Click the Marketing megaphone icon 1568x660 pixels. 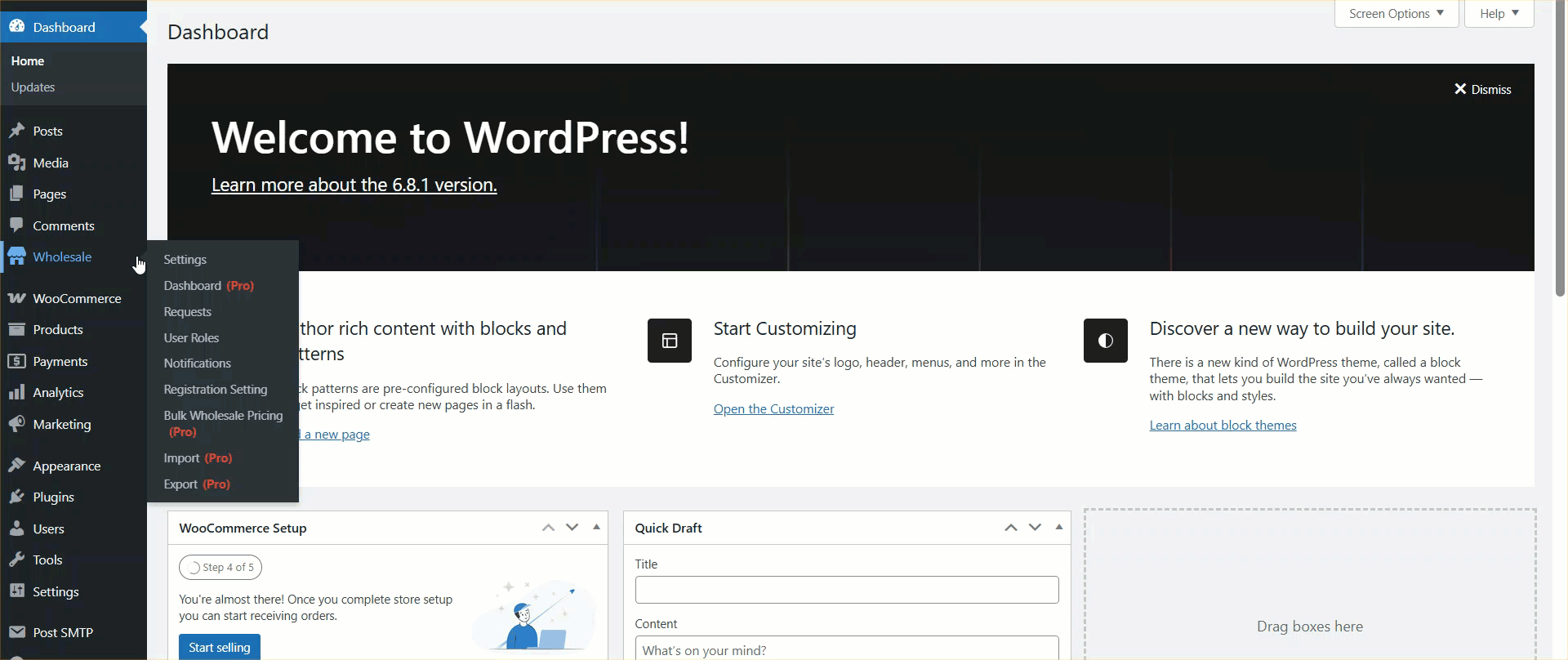(16, 424)
